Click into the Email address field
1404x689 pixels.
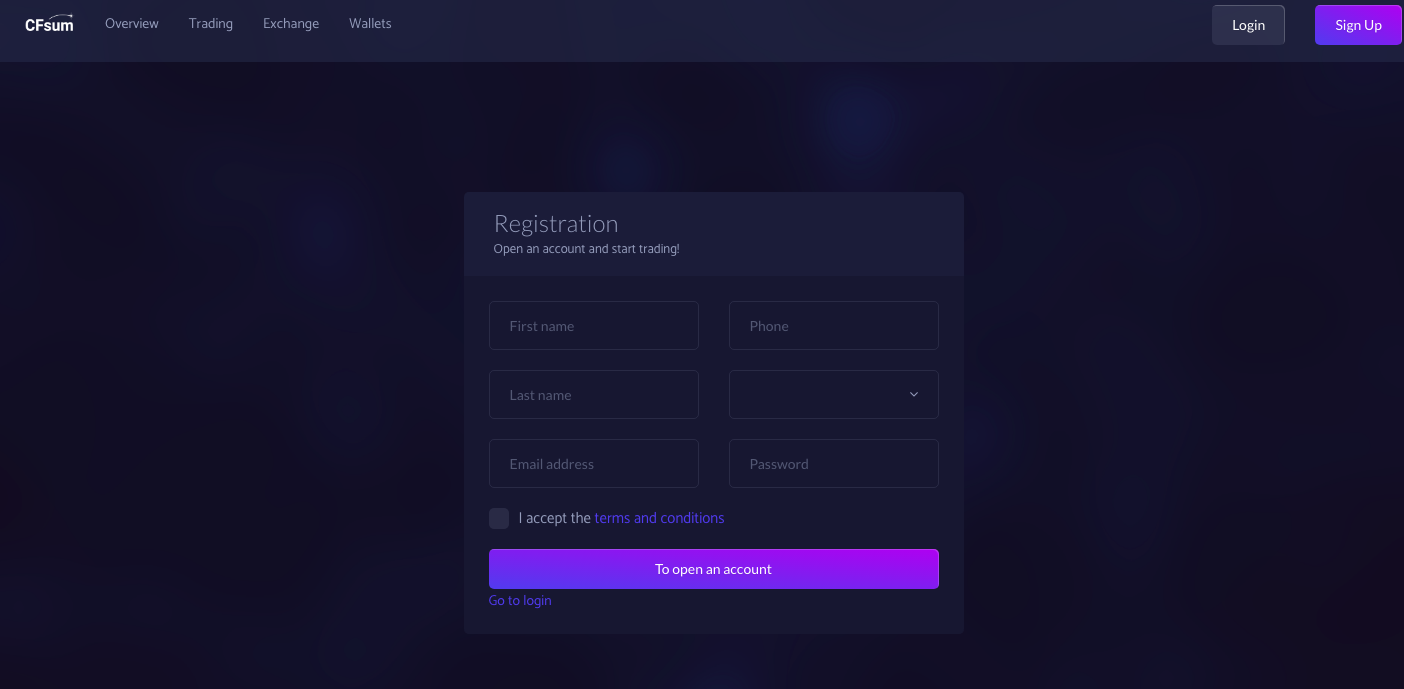click(594, 464)
